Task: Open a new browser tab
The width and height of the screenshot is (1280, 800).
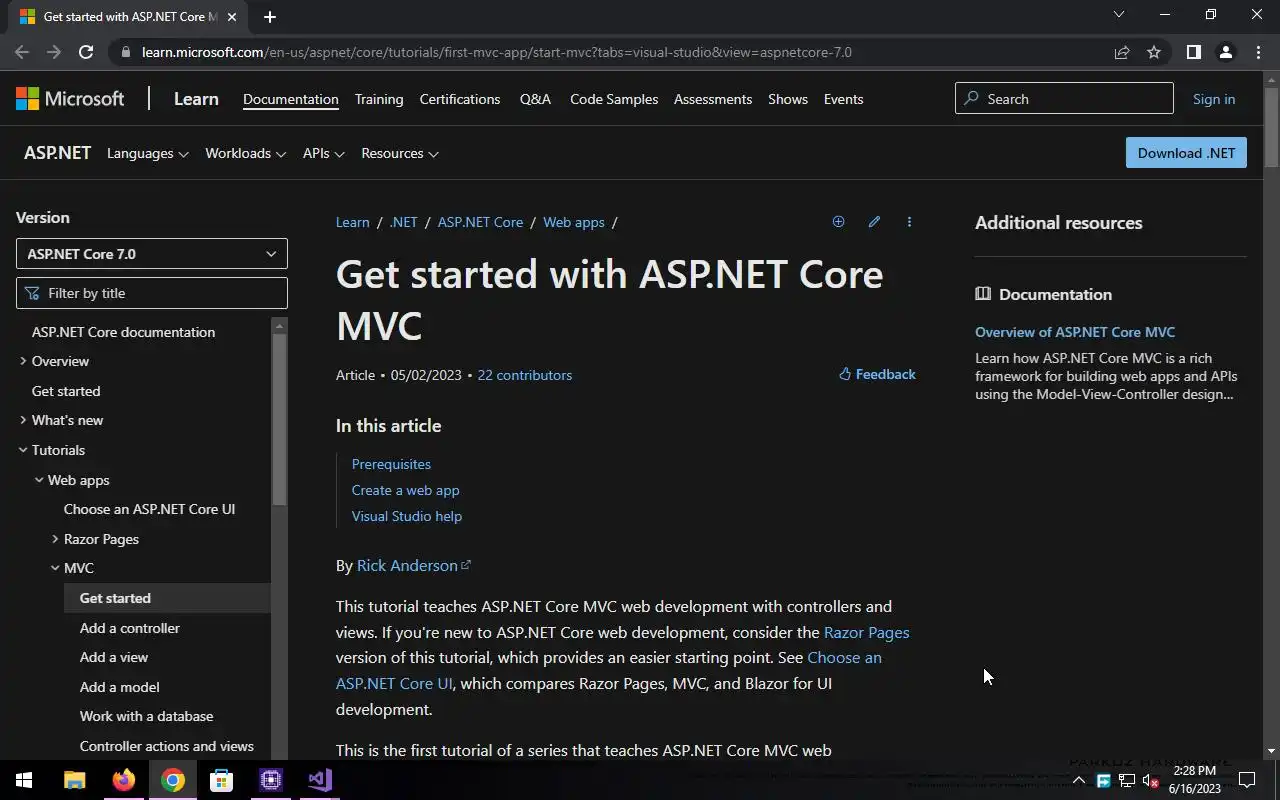Action: (x=269, y=16)
